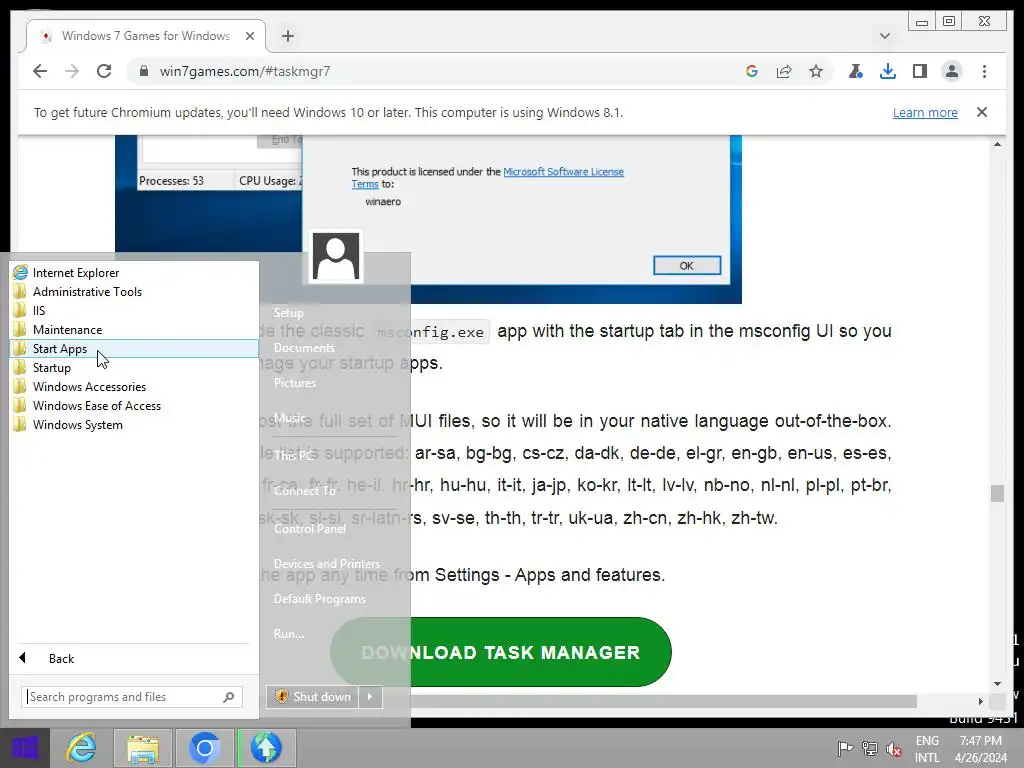The image size is (1024, 768).
Task: Bookmark this page with the star icon
Action: pyautogui.click(x=816, y=71)
